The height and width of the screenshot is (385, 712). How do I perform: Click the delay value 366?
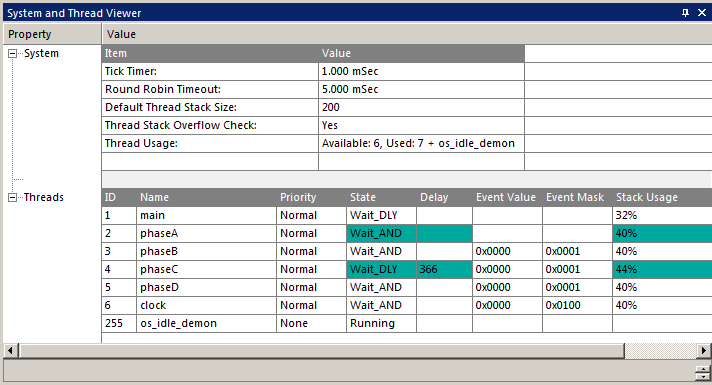444,269
